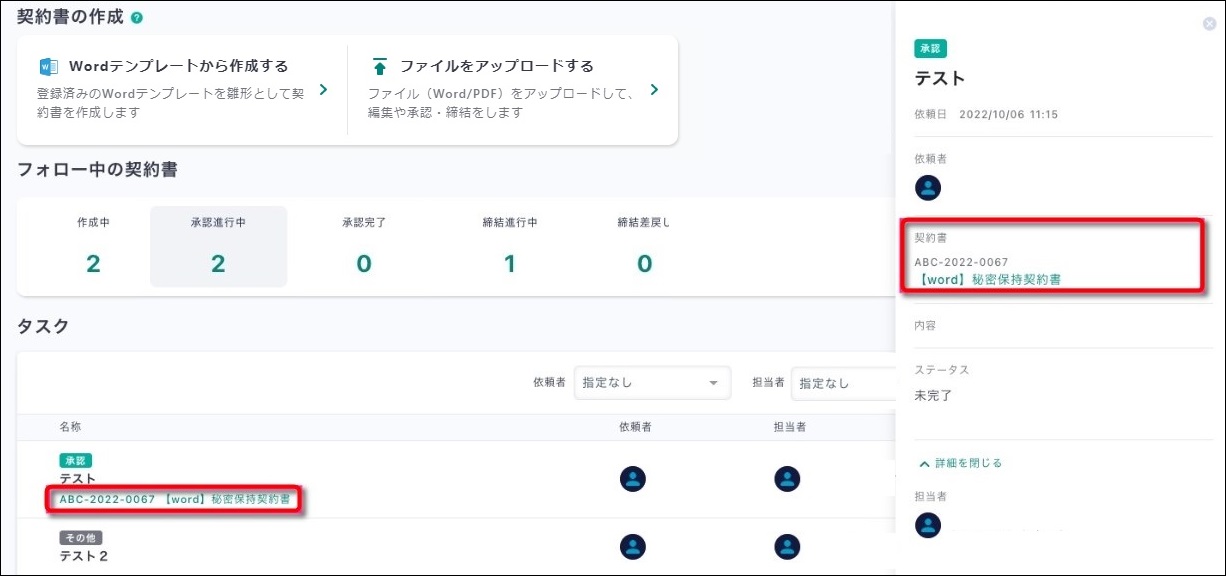This screenshot has width=1226, height=576.
Task: Click the 依頼者 avatar in detail panel
Action: [x=928, y=187]
